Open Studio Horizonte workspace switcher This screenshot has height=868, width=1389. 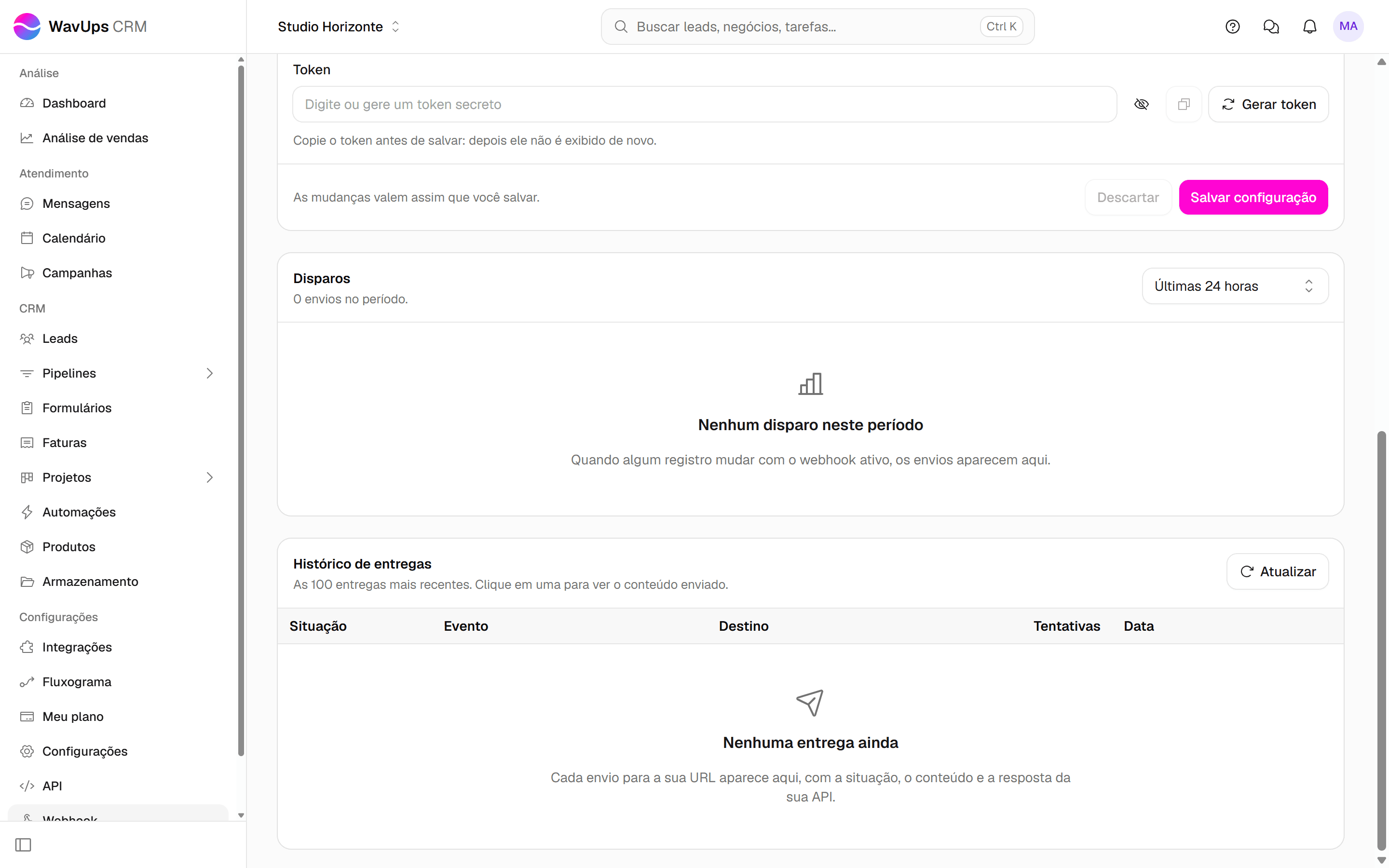pyautogui.click(x=339, y=27)
